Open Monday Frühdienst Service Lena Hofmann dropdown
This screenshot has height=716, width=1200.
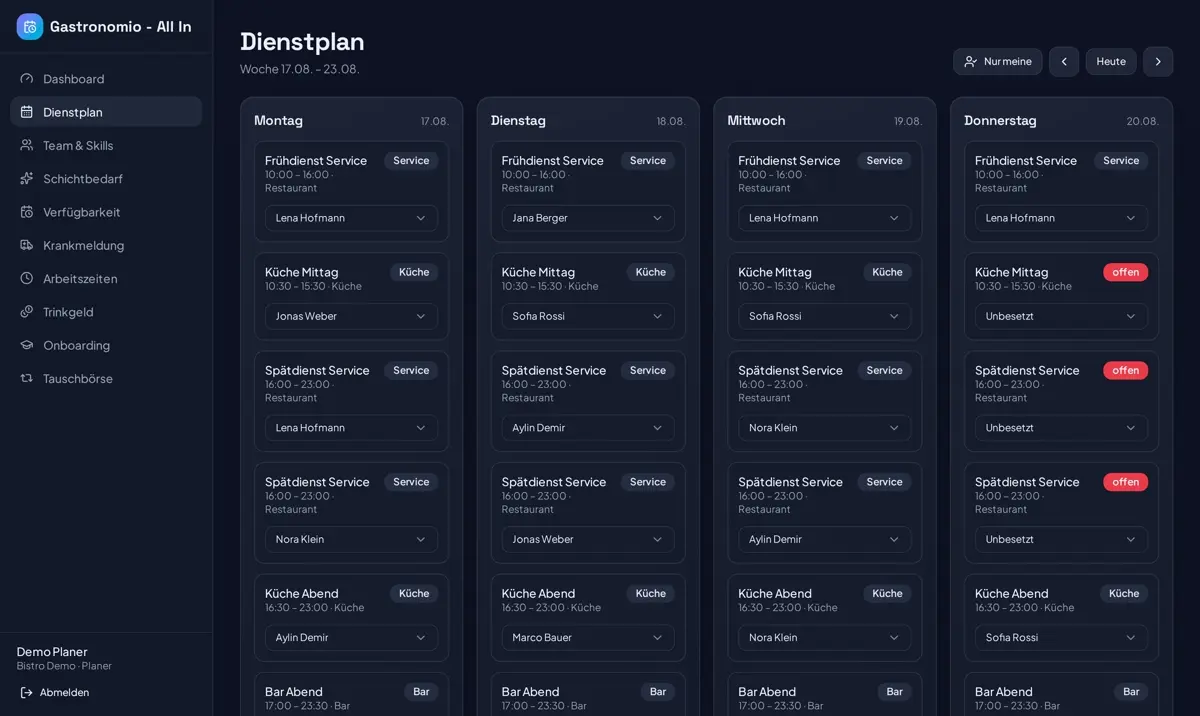[x=351, y=218]
